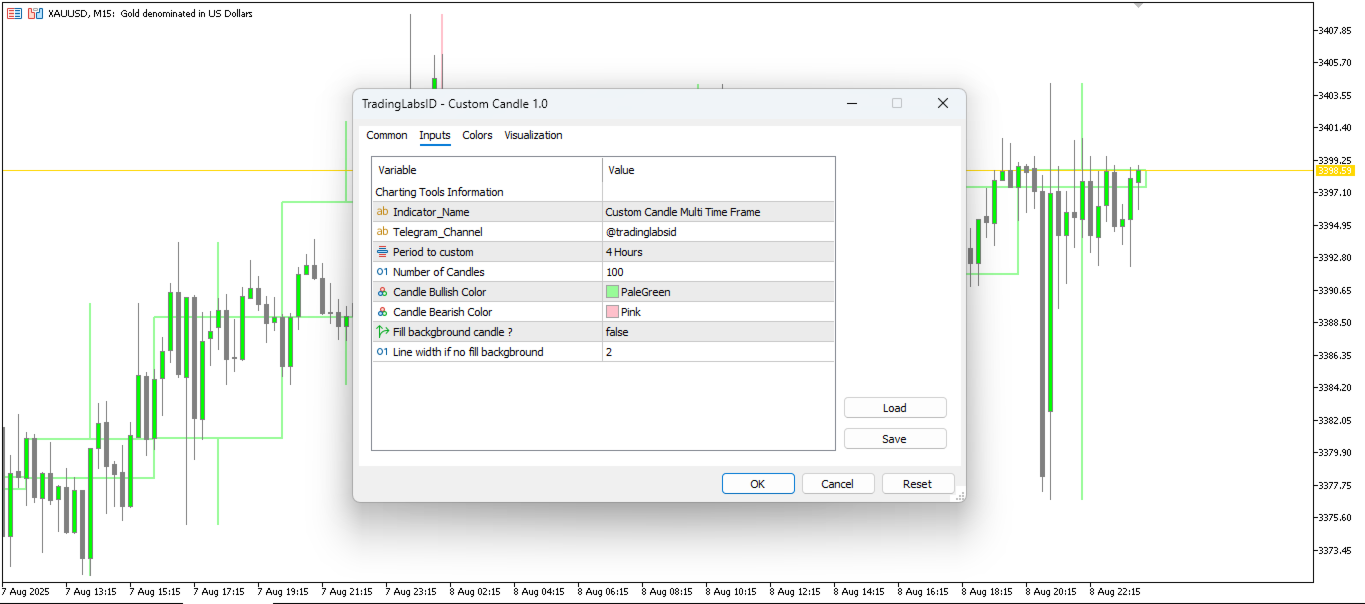Click the yellow current price label 3398.59
Image resolution: width=1365 pixels, height=604 pixels.
(1334, 171)
